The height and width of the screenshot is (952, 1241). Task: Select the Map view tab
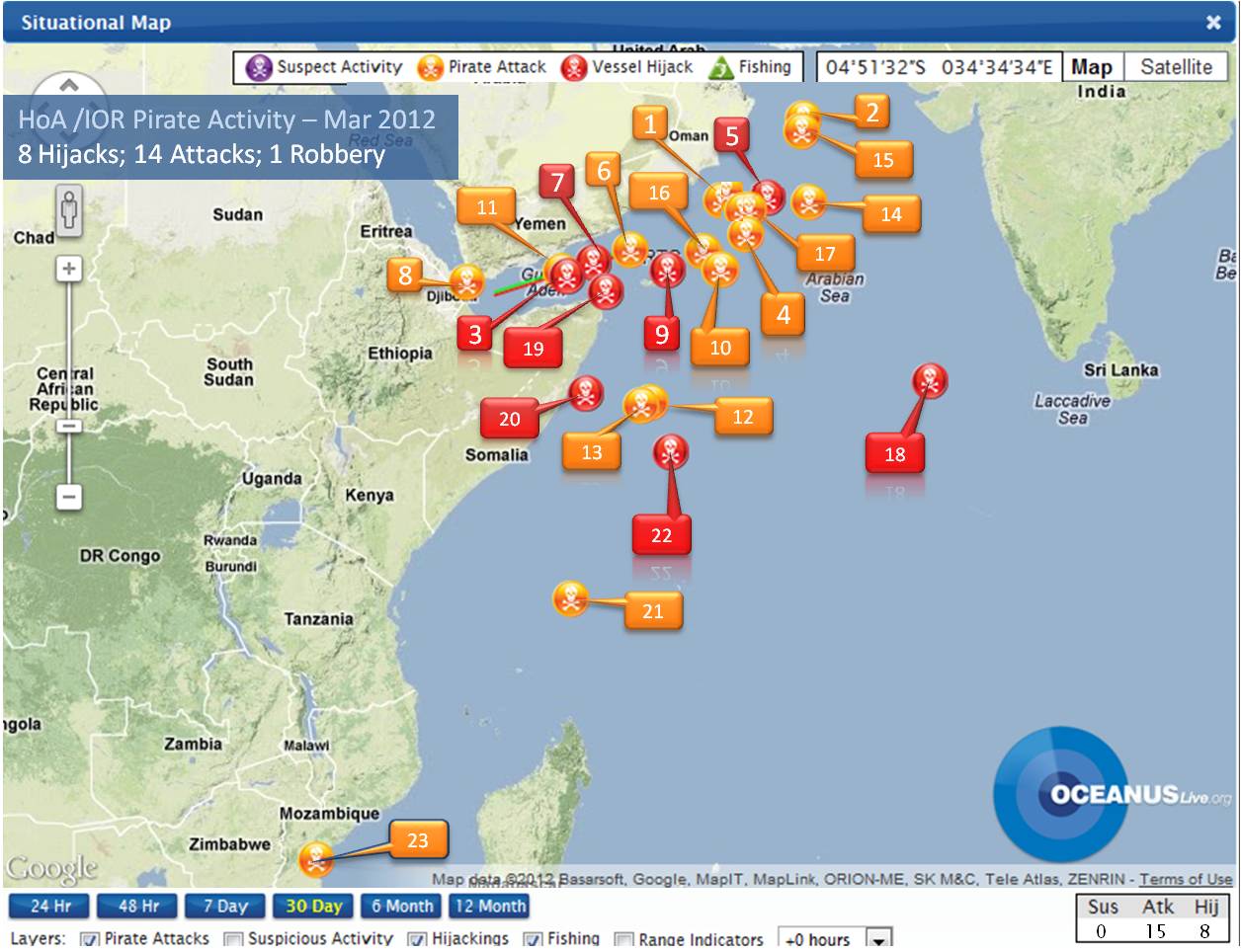tap(1092, 67)
